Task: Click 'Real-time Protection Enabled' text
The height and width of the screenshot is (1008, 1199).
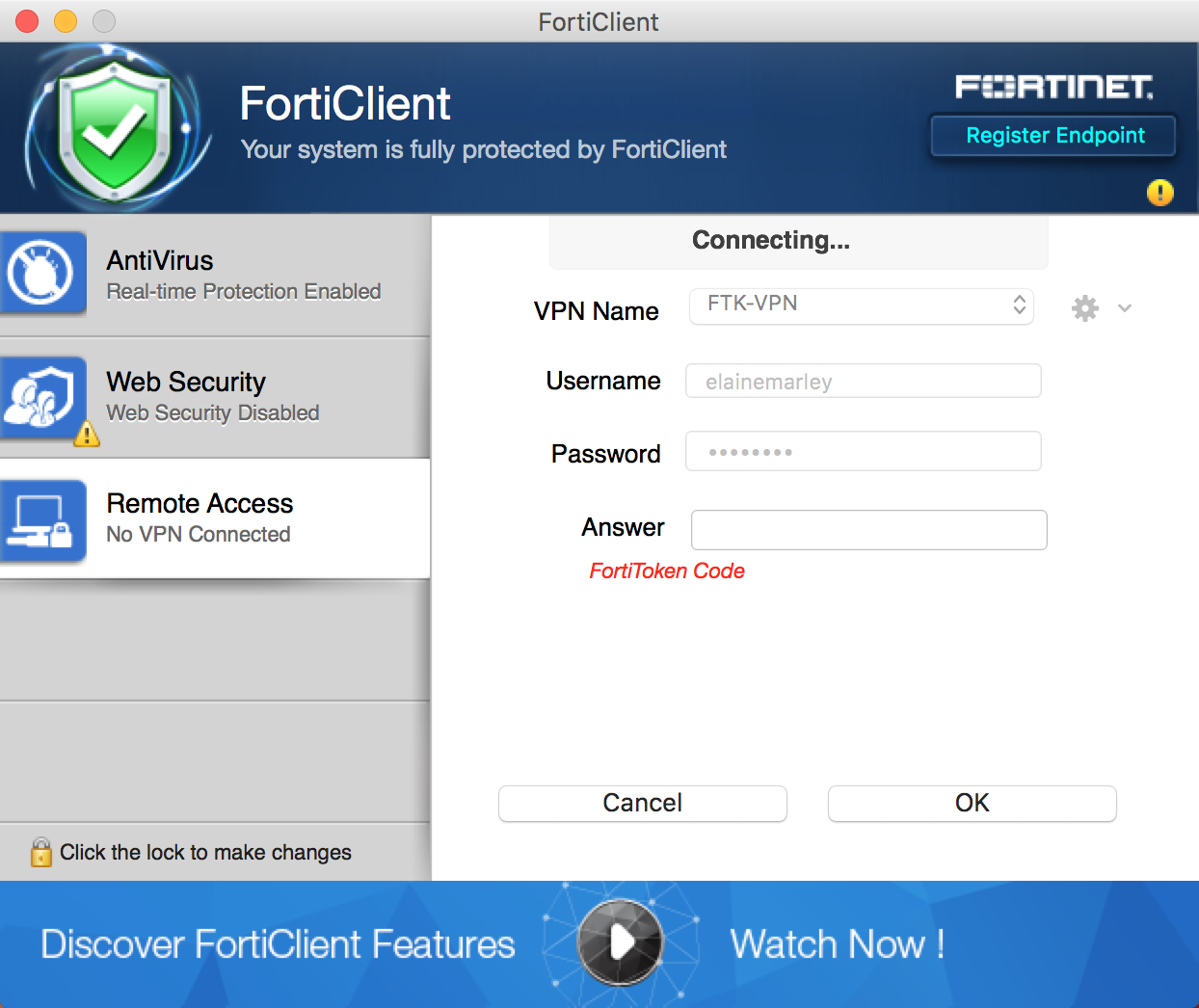Action: (x=244, y=291)
